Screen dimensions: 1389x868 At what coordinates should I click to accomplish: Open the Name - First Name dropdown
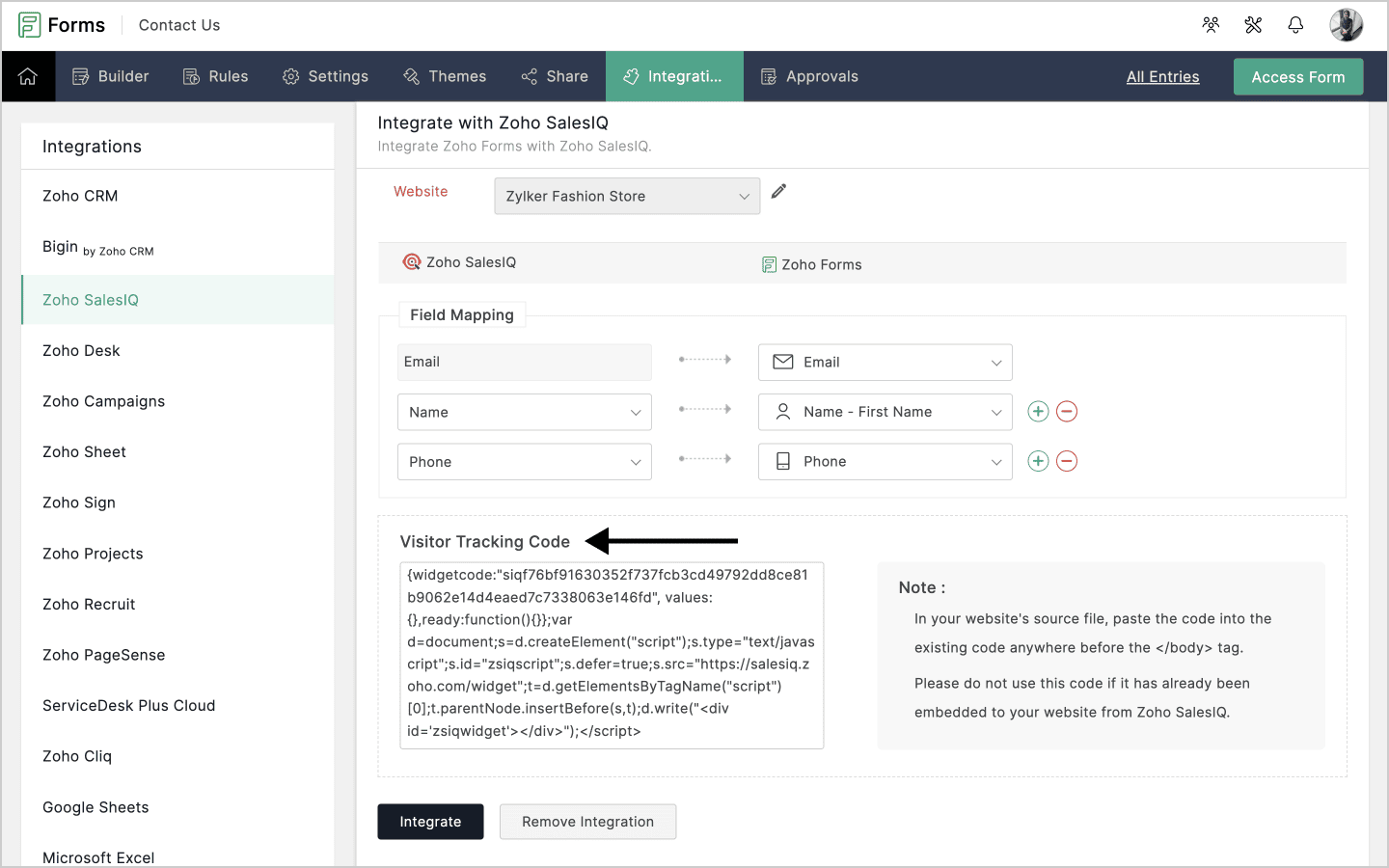(885, 412)
